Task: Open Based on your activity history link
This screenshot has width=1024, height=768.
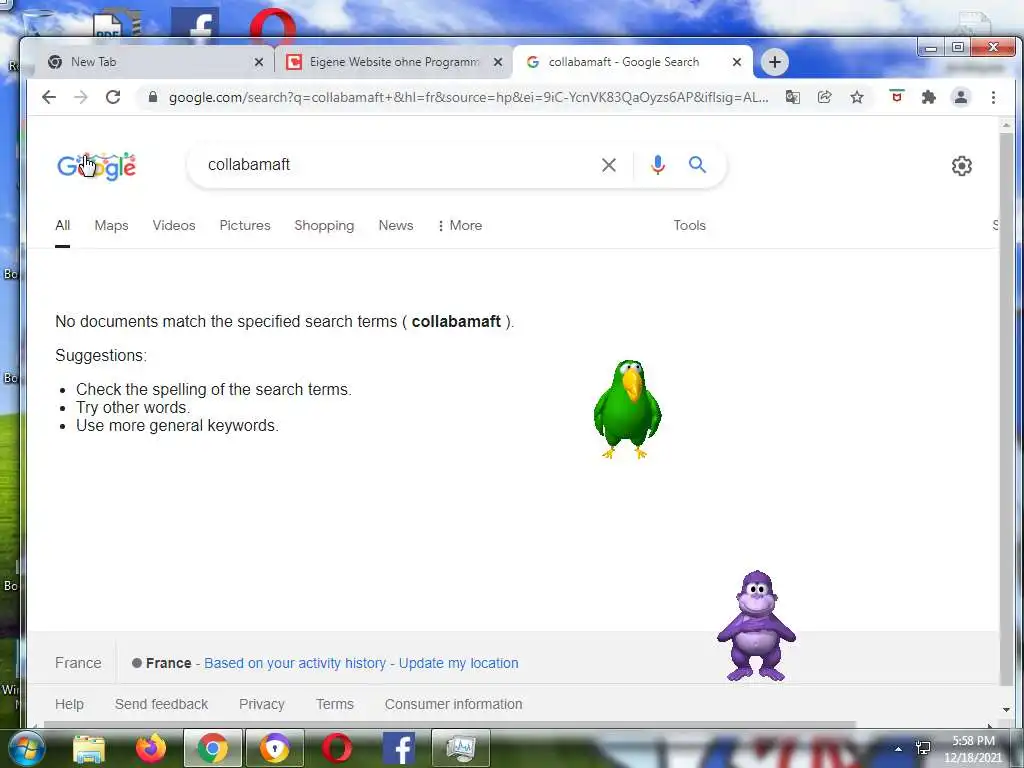Action: click(295, 663)
